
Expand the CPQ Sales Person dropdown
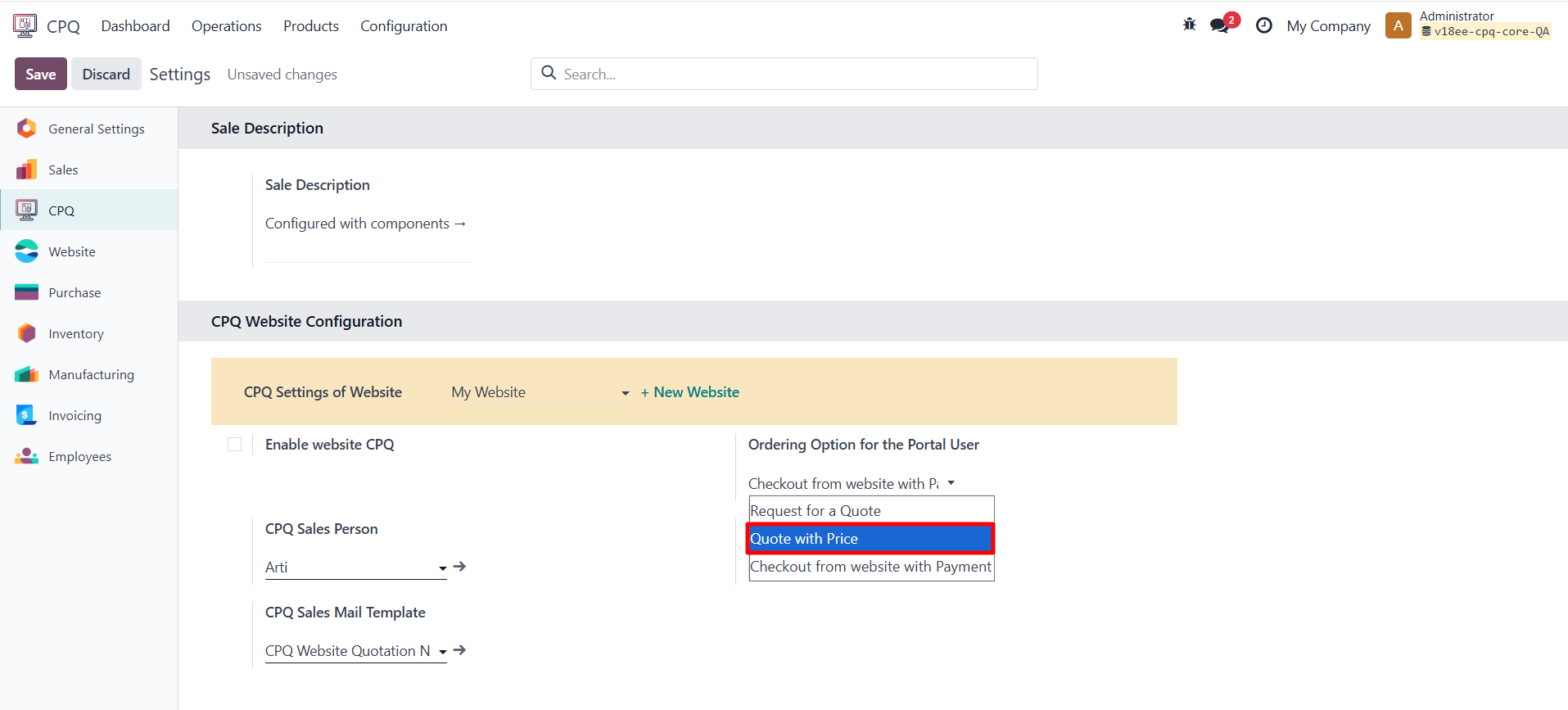click(x=355, y=568)
